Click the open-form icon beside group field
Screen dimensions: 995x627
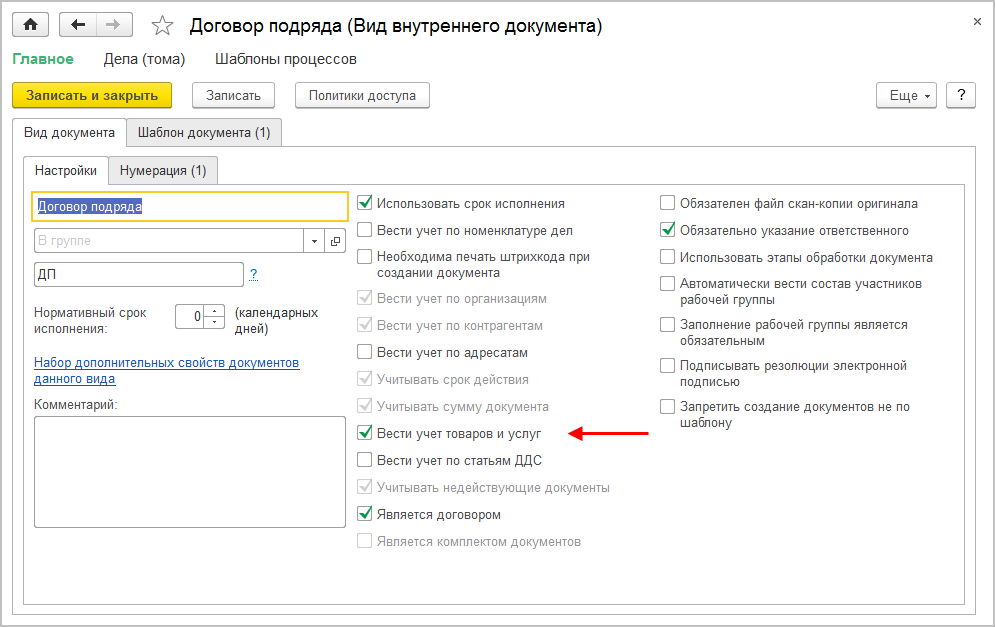pyautogui.click(x=335, y=241)
